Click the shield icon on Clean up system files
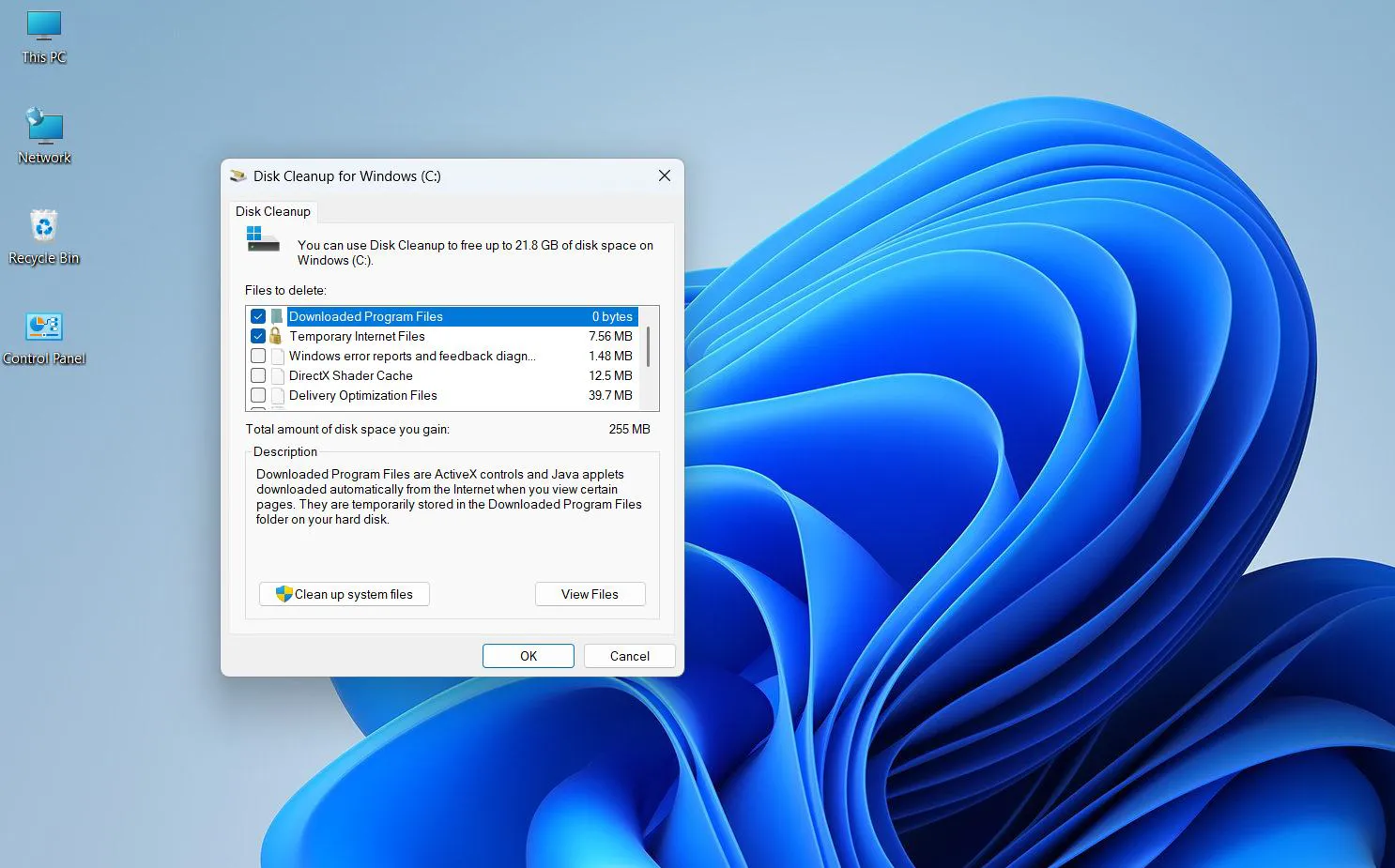The width and height of the screenshot is (1395, 868). [x=283, y=594]
